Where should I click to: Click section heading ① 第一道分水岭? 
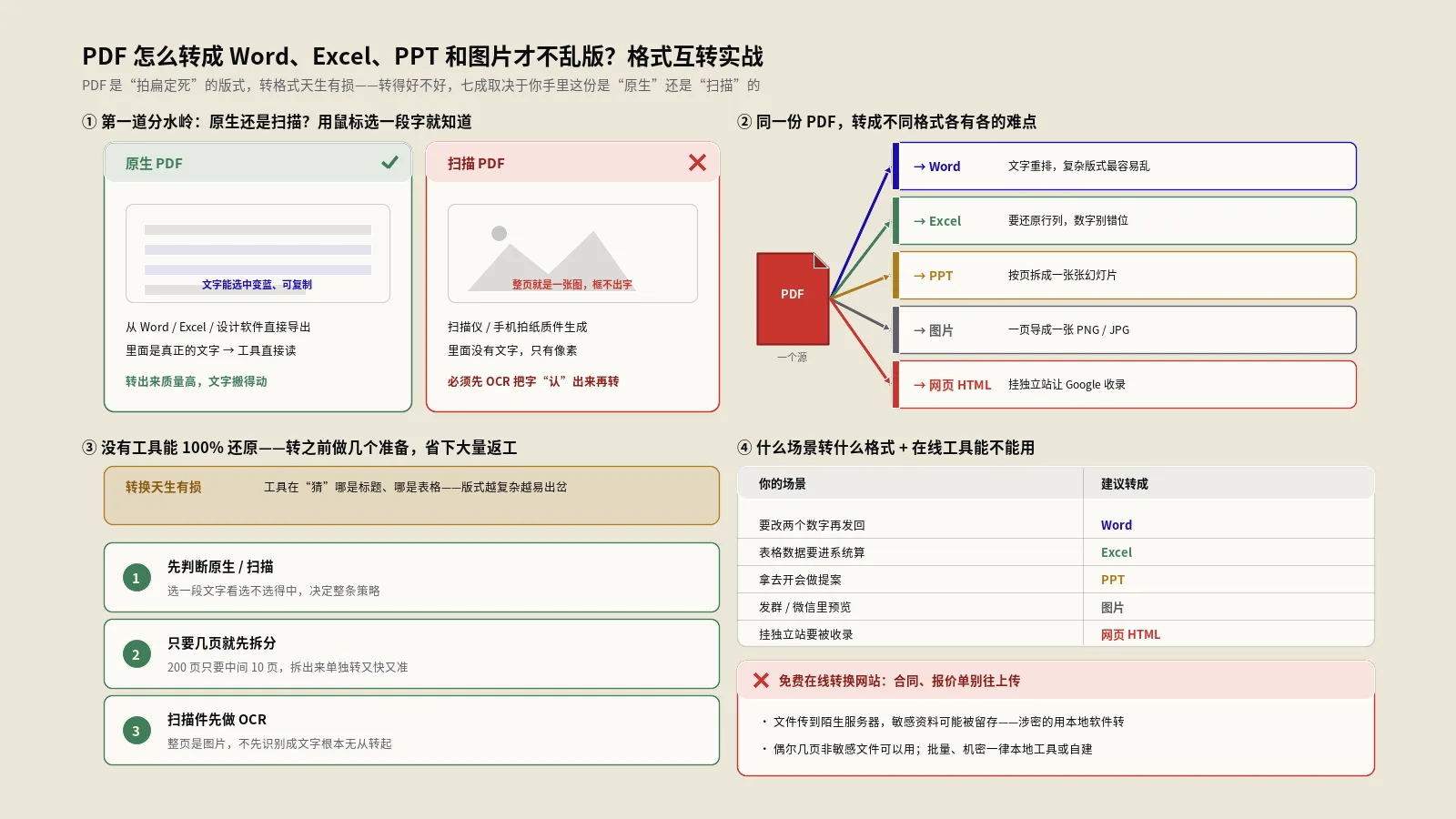click(277, 122)
